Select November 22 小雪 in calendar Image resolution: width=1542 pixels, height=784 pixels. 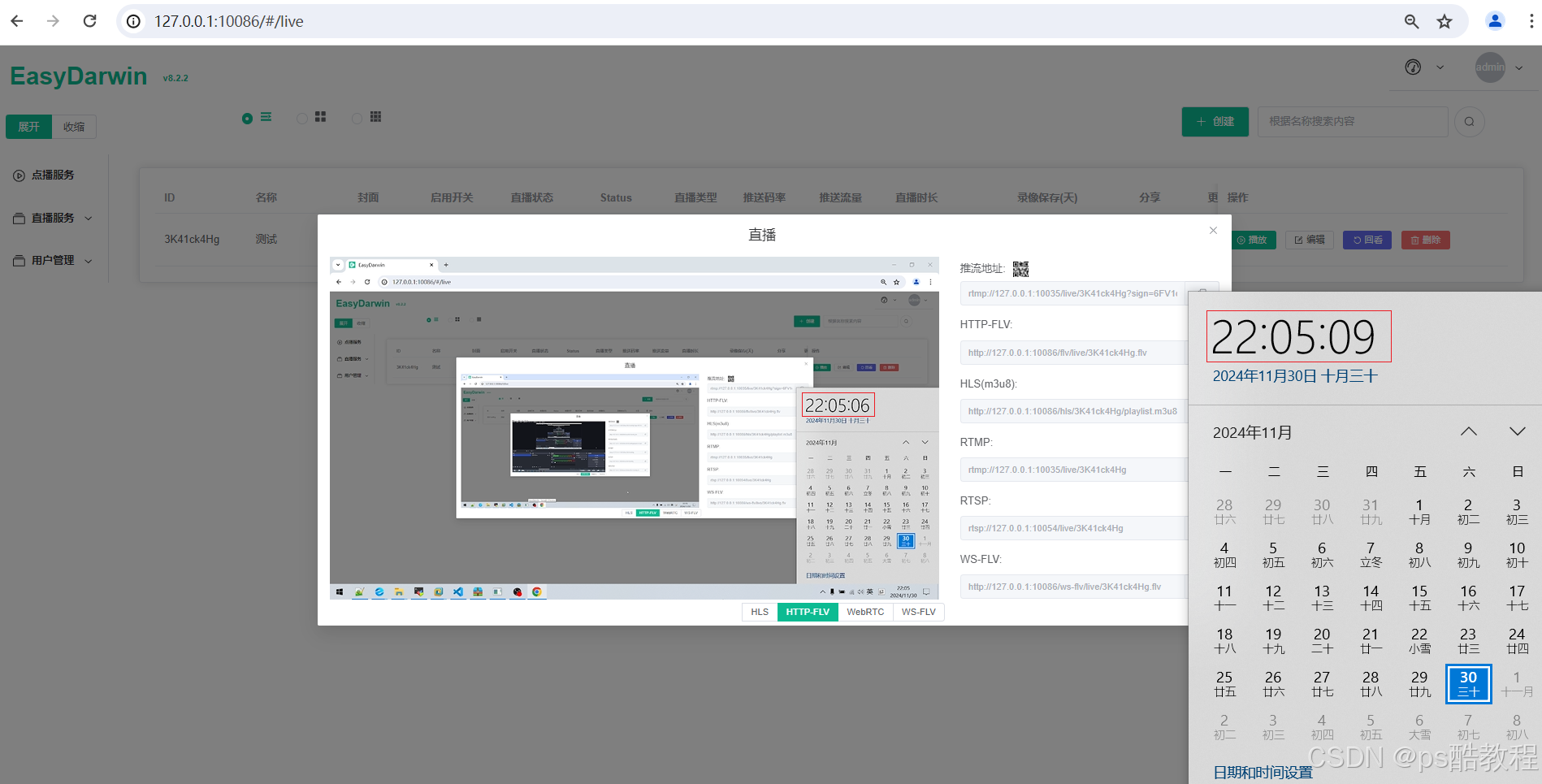click(x=1419, y=641)
